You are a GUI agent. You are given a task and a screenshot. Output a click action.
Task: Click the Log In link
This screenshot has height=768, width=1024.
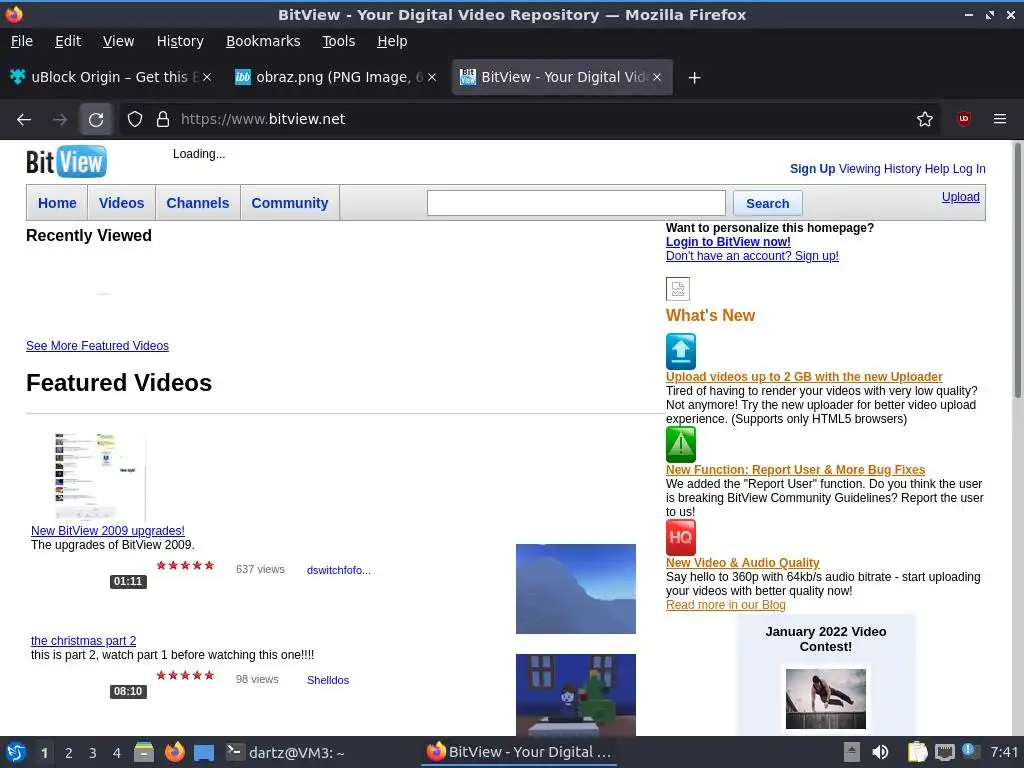[x=968, y=168]
